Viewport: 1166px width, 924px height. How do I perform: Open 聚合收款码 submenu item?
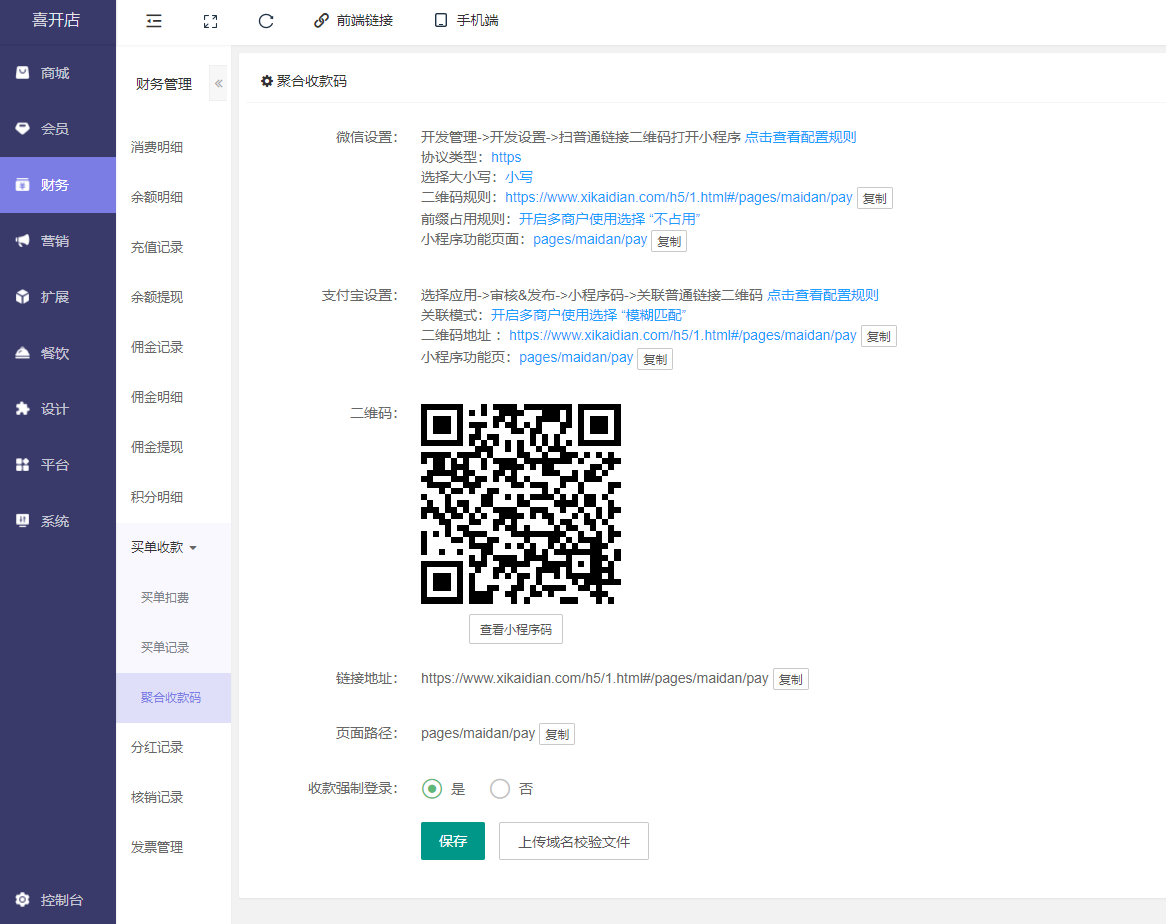coord(173,697)
